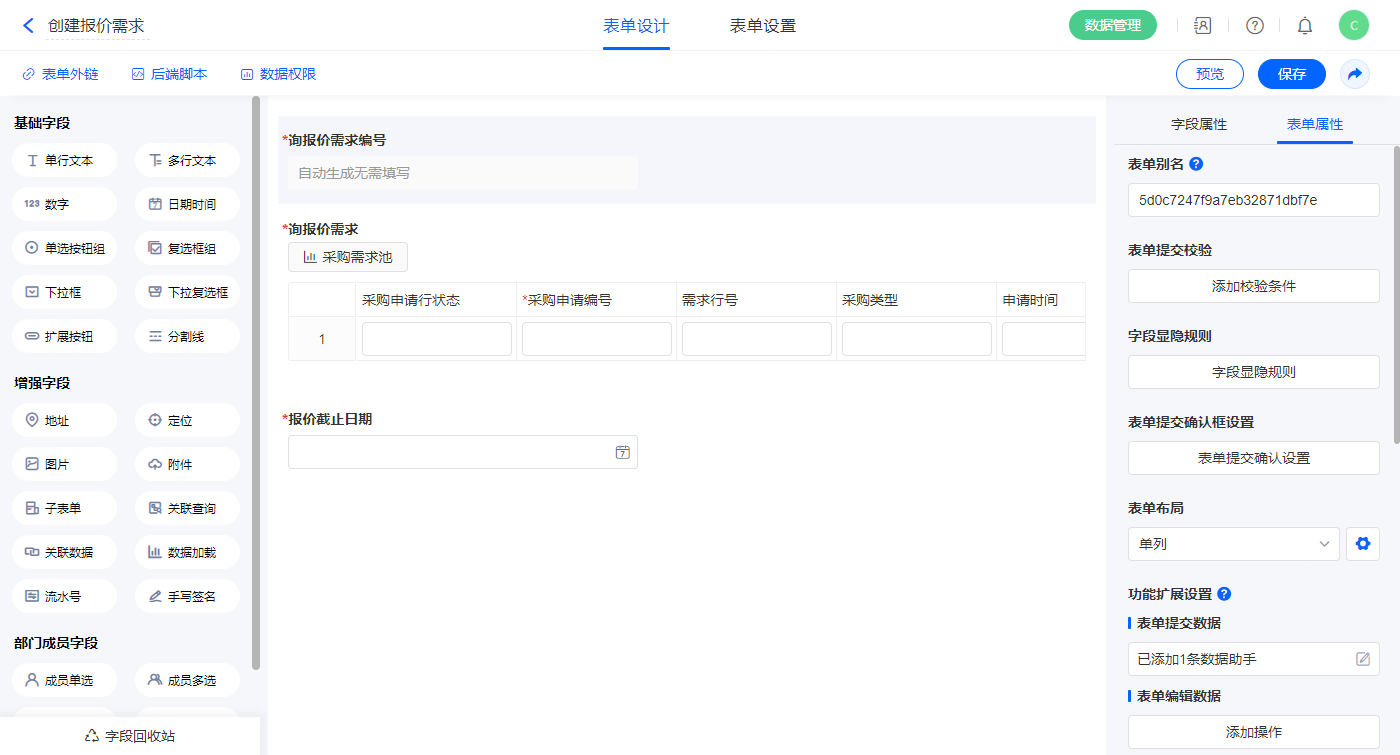Click calendar icon in quote deadline field

click(x=622, y=452)
